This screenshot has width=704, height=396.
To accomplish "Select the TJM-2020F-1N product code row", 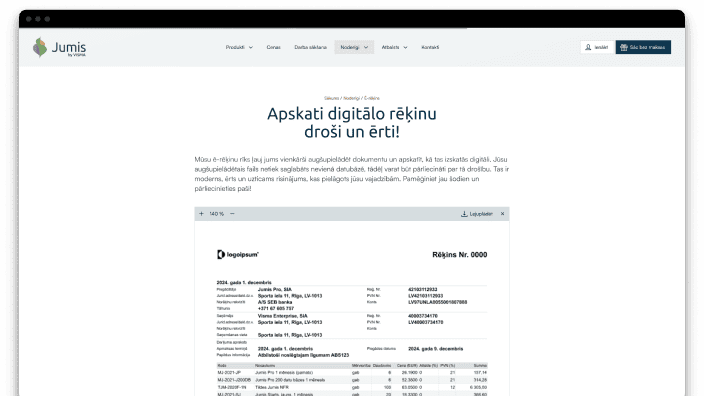I will point(352,387).
